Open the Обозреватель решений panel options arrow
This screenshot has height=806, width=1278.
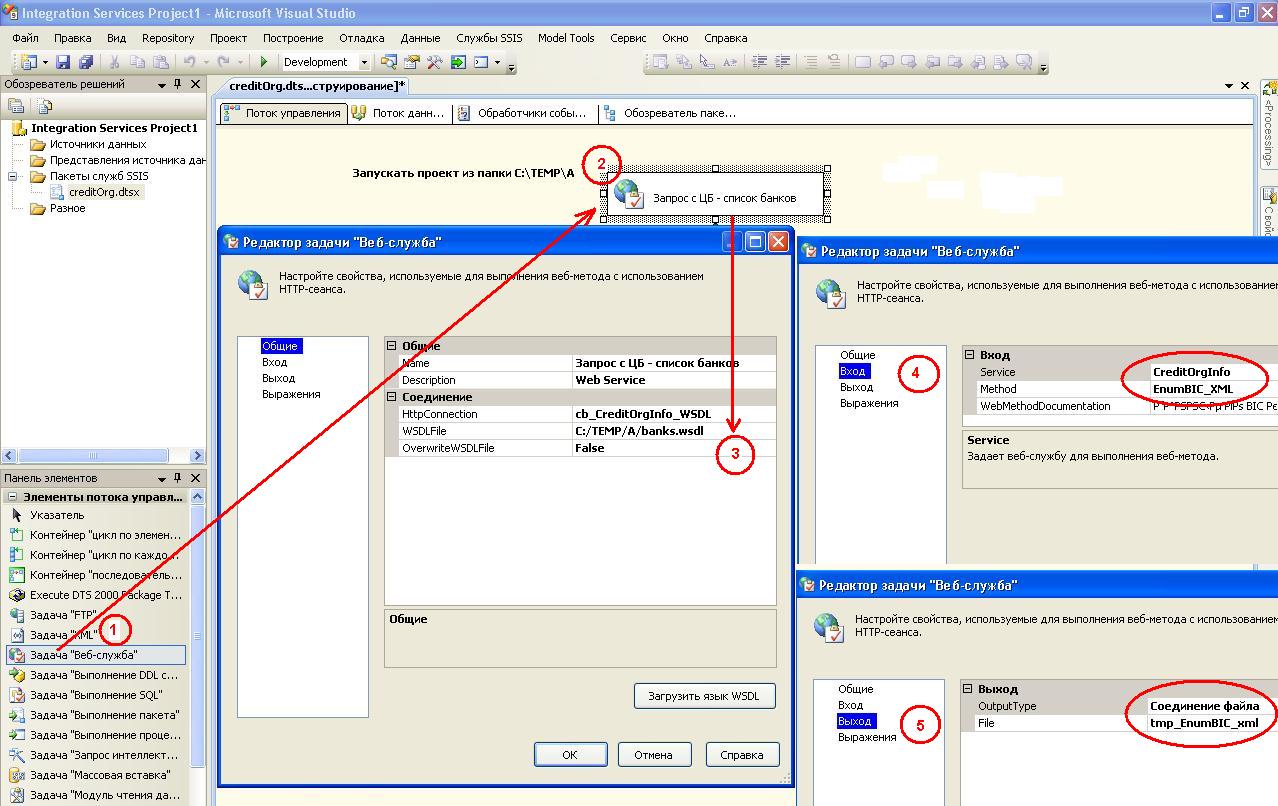[162, 85]
